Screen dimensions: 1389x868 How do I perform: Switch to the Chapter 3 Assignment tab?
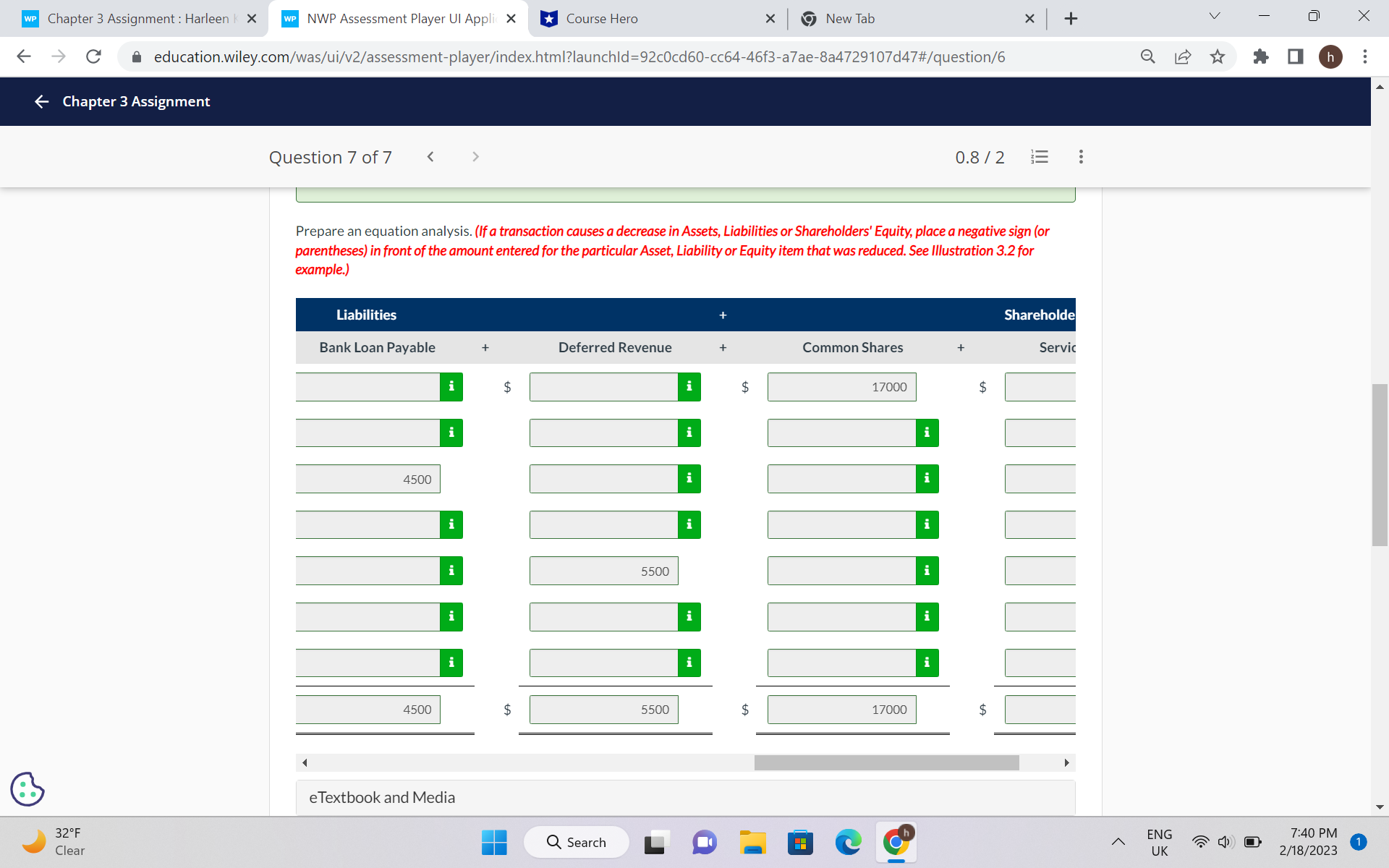tap(137, 18)
